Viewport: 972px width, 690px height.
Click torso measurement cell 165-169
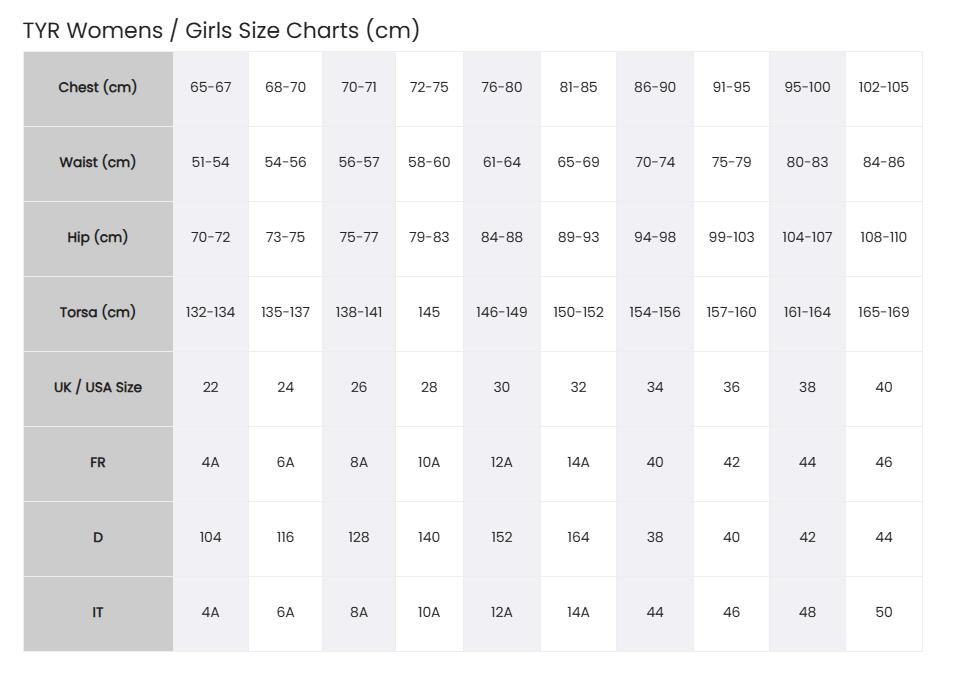point(883,312)
